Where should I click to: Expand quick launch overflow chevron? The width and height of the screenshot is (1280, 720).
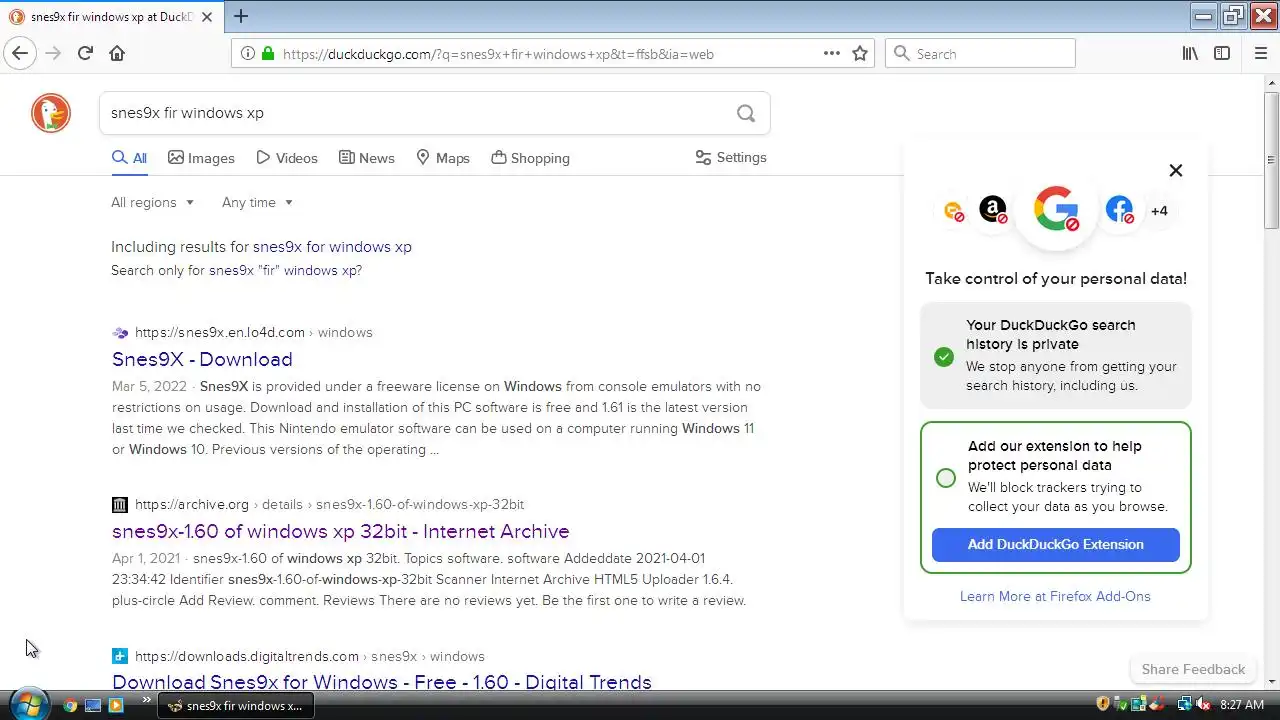tap(147, 700)
